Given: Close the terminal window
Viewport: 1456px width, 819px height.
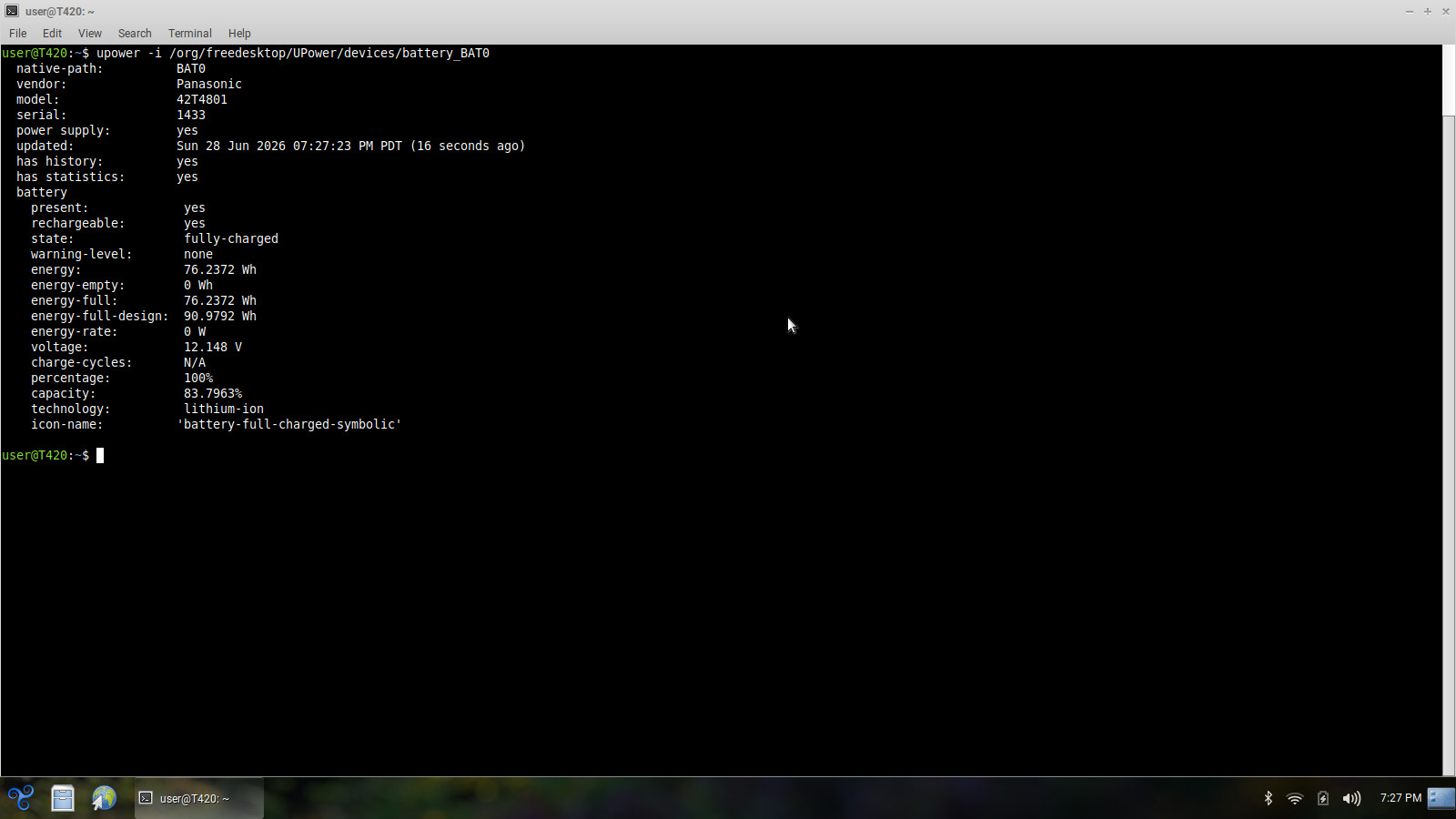Looking at the screenshot, I should 1445,11.
